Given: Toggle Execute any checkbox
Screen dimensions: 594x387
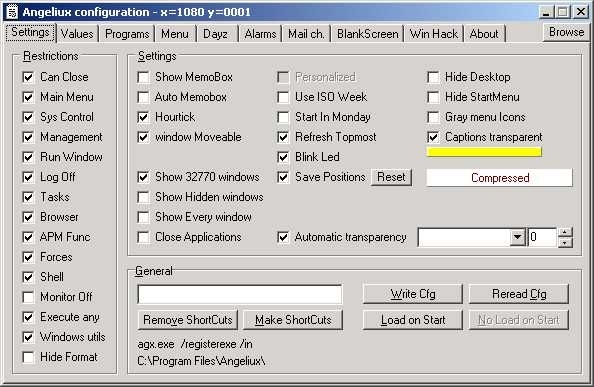Looking at the screenshot, I should pyautogui.click(x=28, y=317).
